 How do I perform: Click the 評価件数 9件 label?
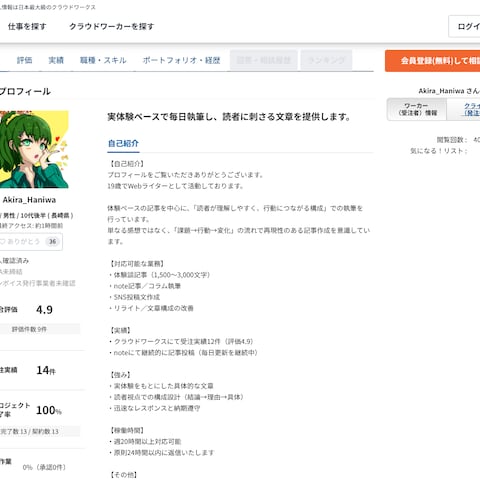click(x=29, y=329)
